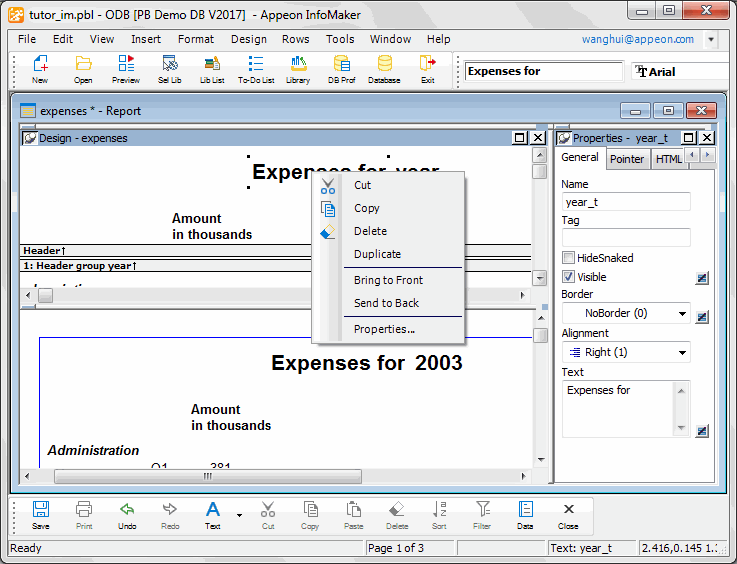Image resolution: width=737 pixels, height=564 pixels.
Task: Open the Text control dropdown arrow
Action: click(x=239, y=515)
